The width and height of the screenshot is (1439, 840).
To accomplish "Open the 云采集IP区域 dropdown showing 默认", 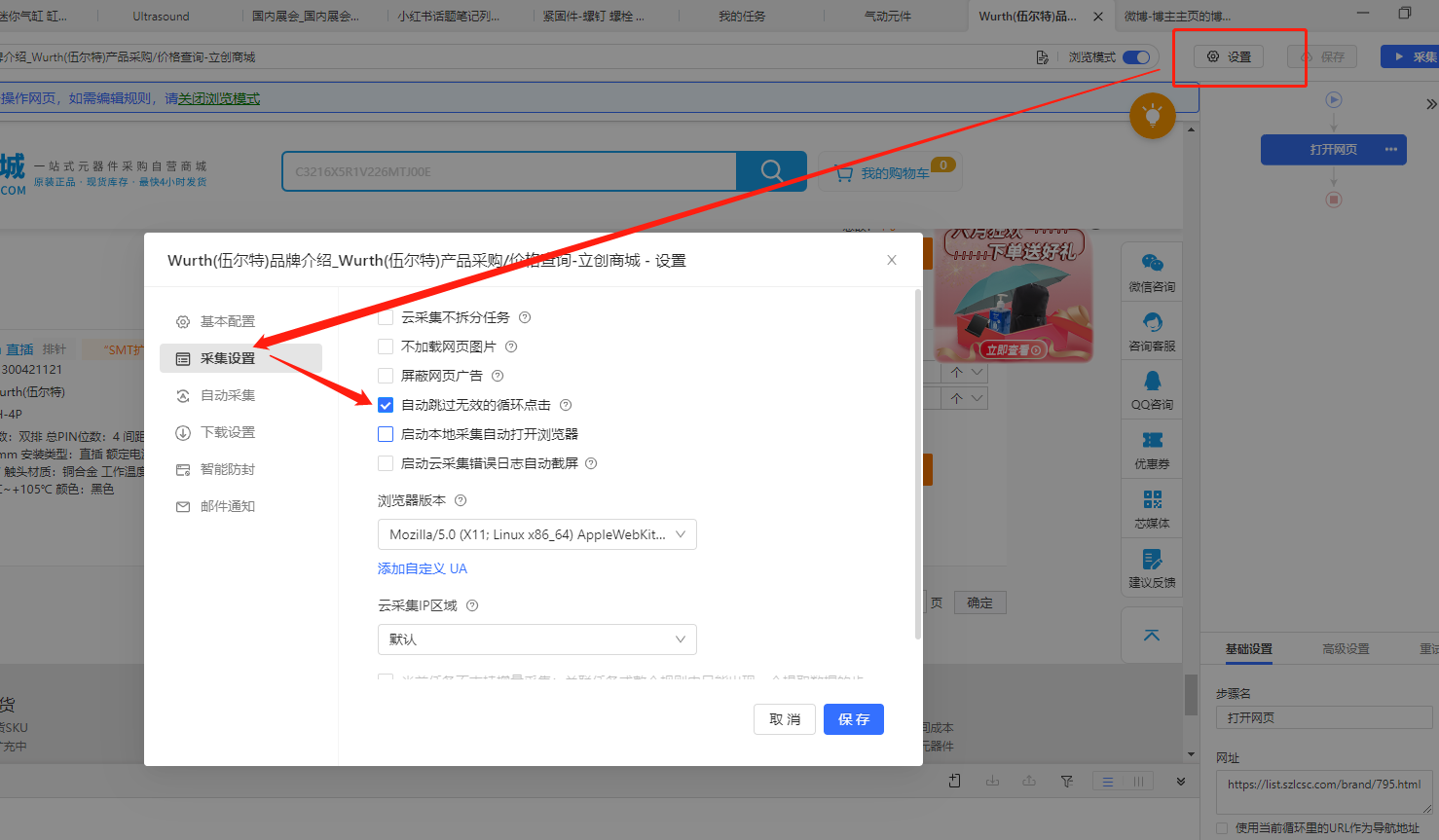I will 537,639.
